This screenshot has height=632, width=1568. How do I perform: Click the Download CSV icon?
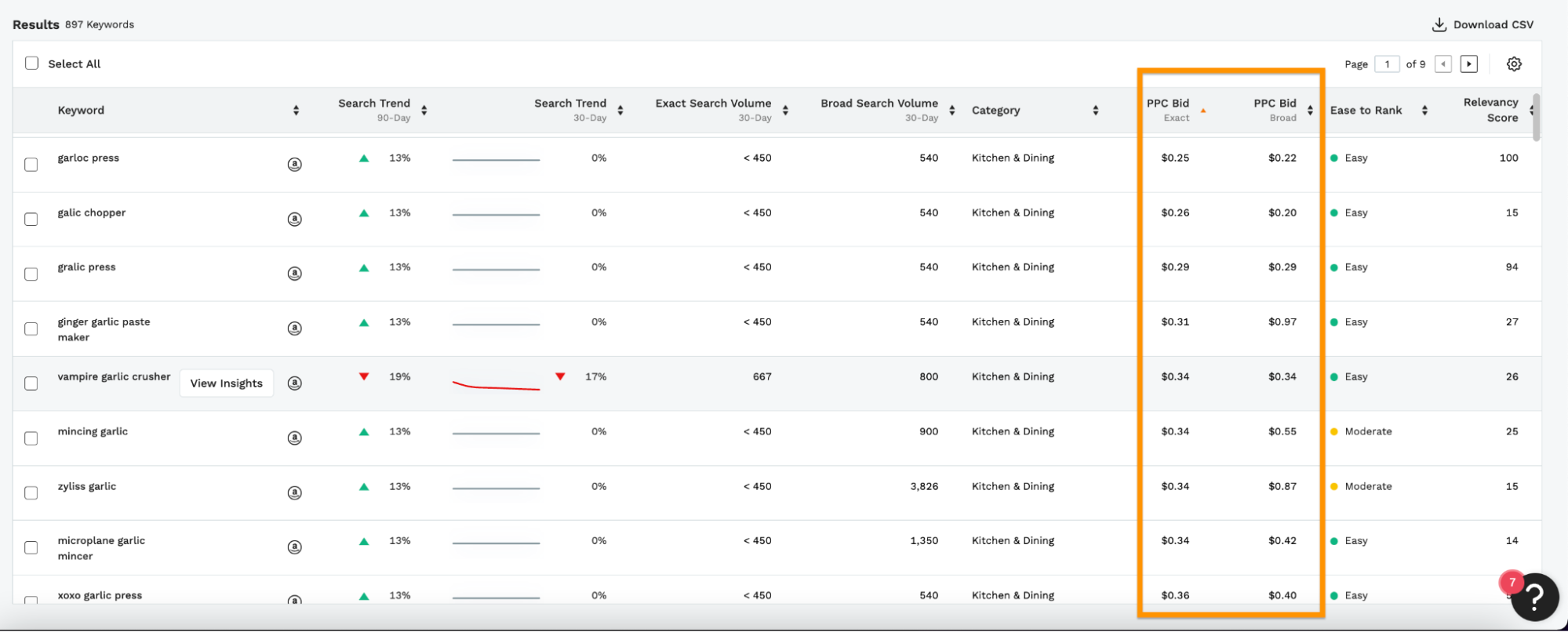click(1439, 25)
